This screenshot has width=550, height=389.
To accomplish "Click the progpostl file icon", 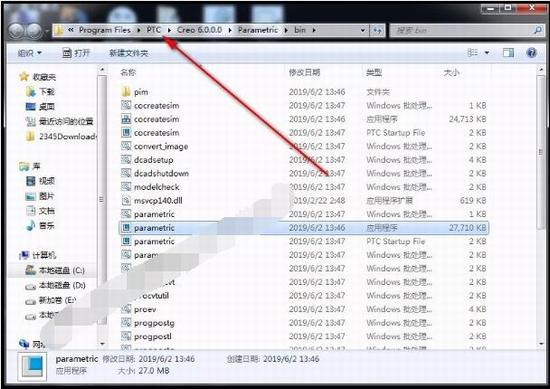I will (126, 336).
